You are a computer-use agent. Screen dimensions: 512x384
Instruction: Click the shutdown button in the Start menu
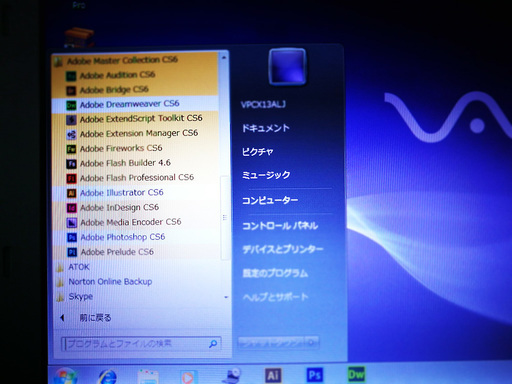point(271,342)
